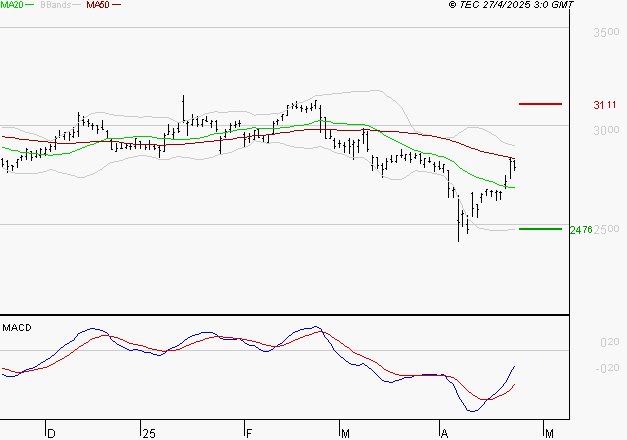Click the 2476 support price label
The width and height of the screenshot is (627, 440).
click(581, 230)
